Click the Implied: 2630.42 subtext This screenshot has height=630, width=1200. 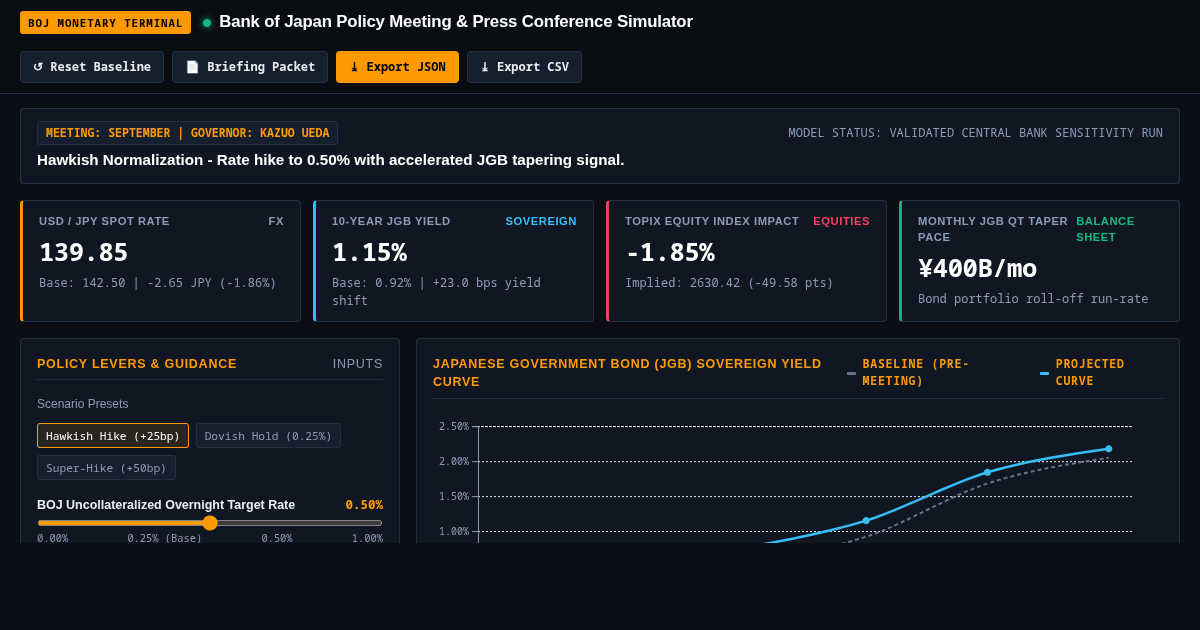[x=729, y=283]
